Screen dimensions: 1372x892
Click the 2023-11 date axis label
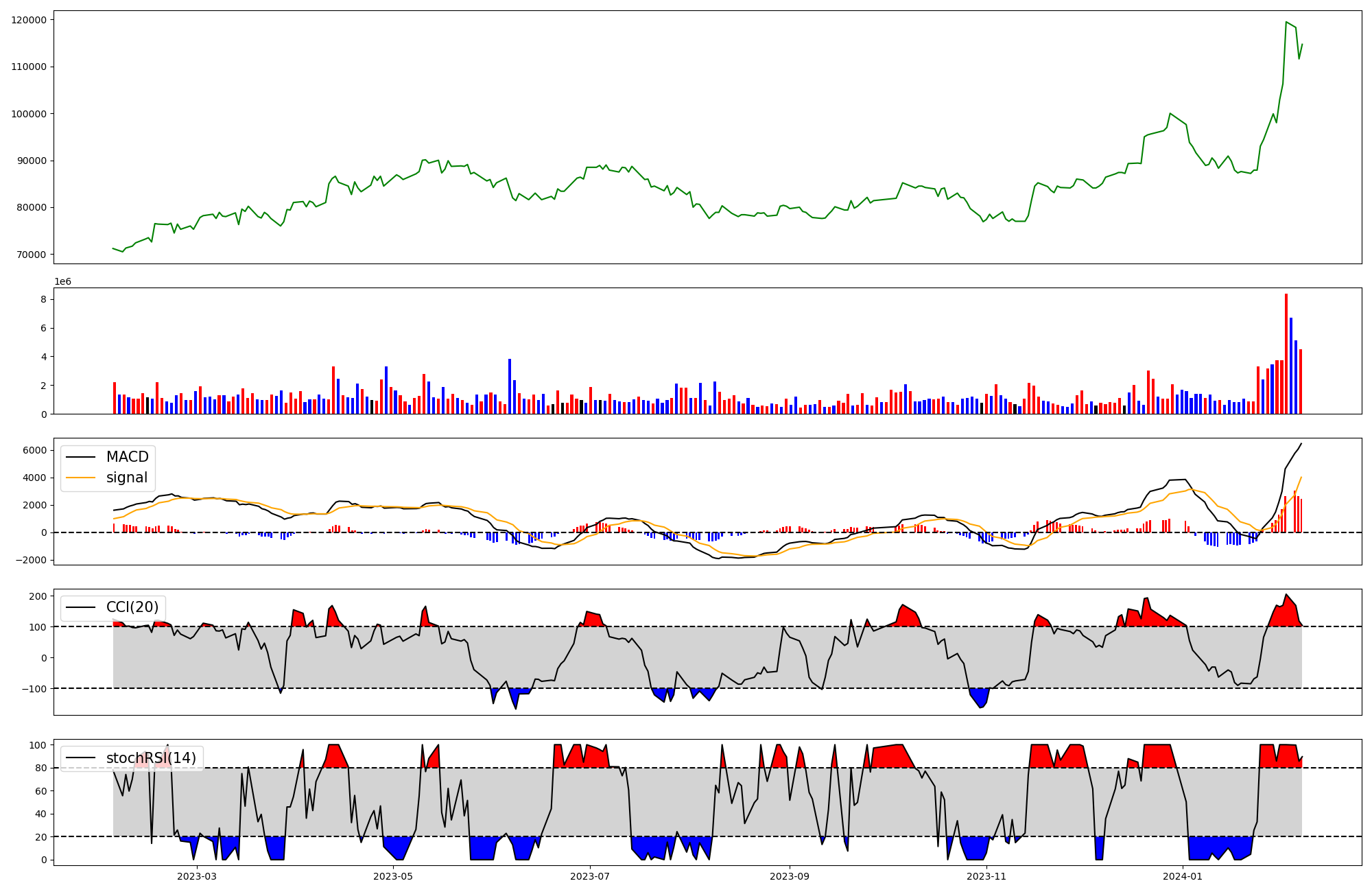(986, 876)
